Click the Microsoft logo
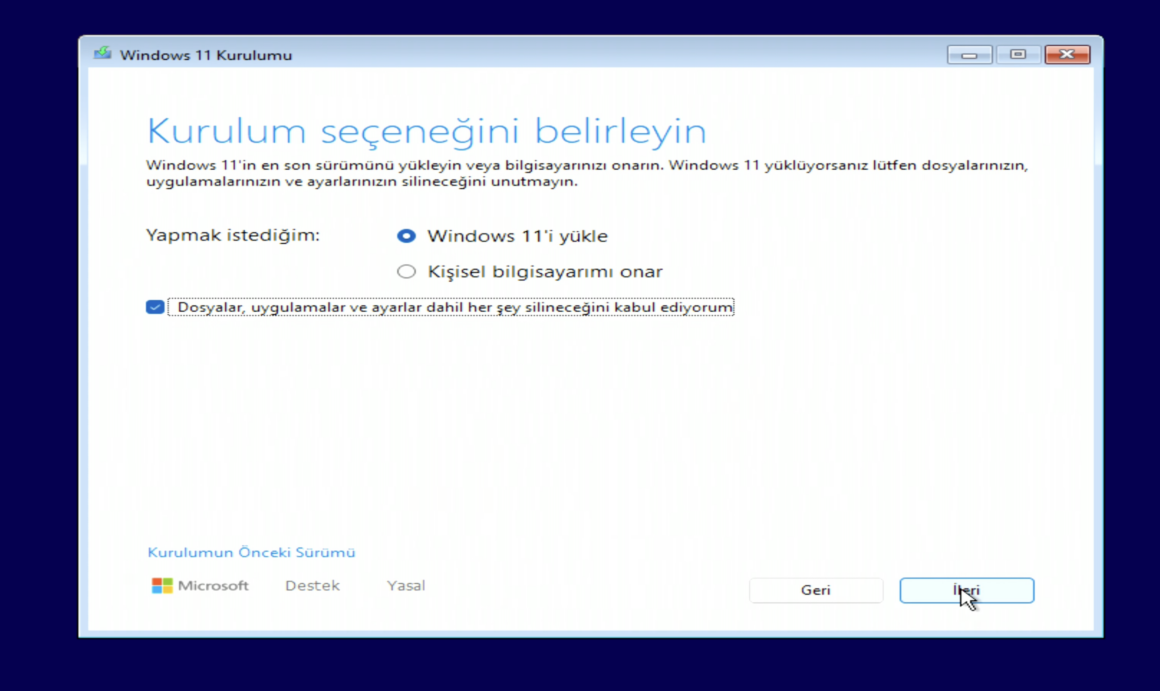The image size is (1160, 691). click(200, 586)
